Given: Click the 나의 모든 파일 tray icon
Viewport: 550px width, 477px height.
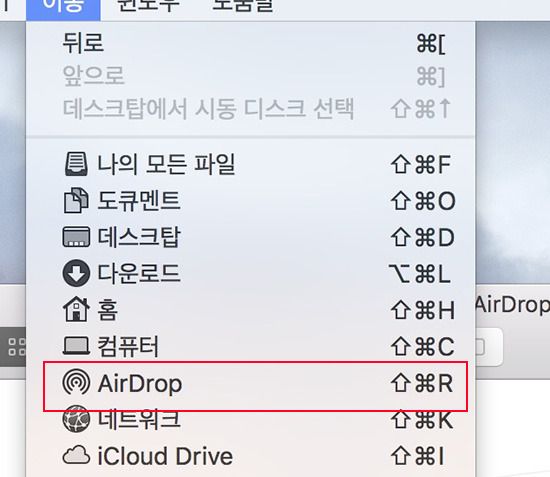Looking at the screenshot, I should tap(76, 164).
